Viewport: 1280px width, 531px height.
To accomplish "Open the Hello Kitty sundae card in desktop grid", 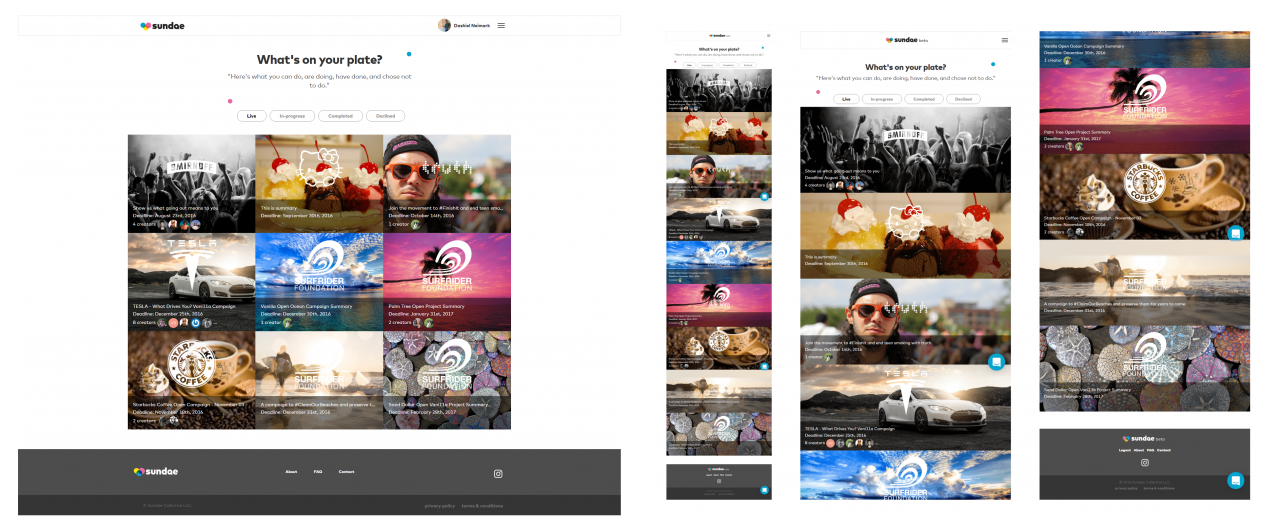I will point(319,184).
